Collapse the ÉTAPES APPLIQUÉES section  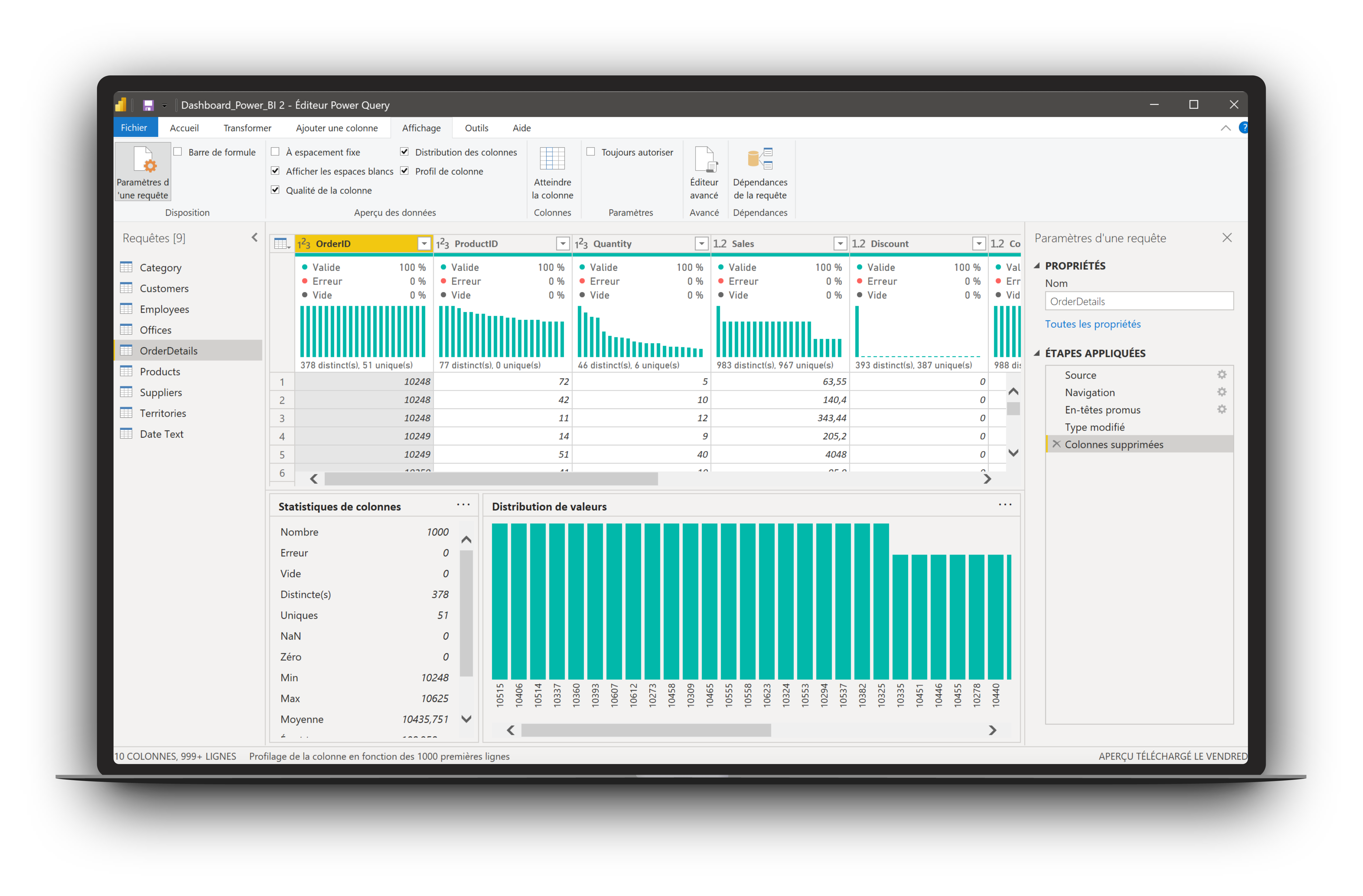tap(1037, 353)
